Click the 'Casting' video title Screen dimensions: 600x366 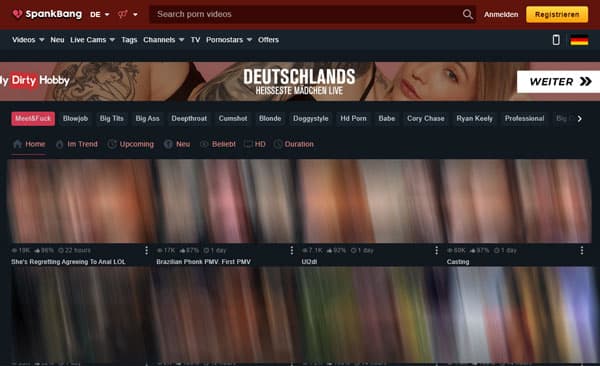[458, 262]
